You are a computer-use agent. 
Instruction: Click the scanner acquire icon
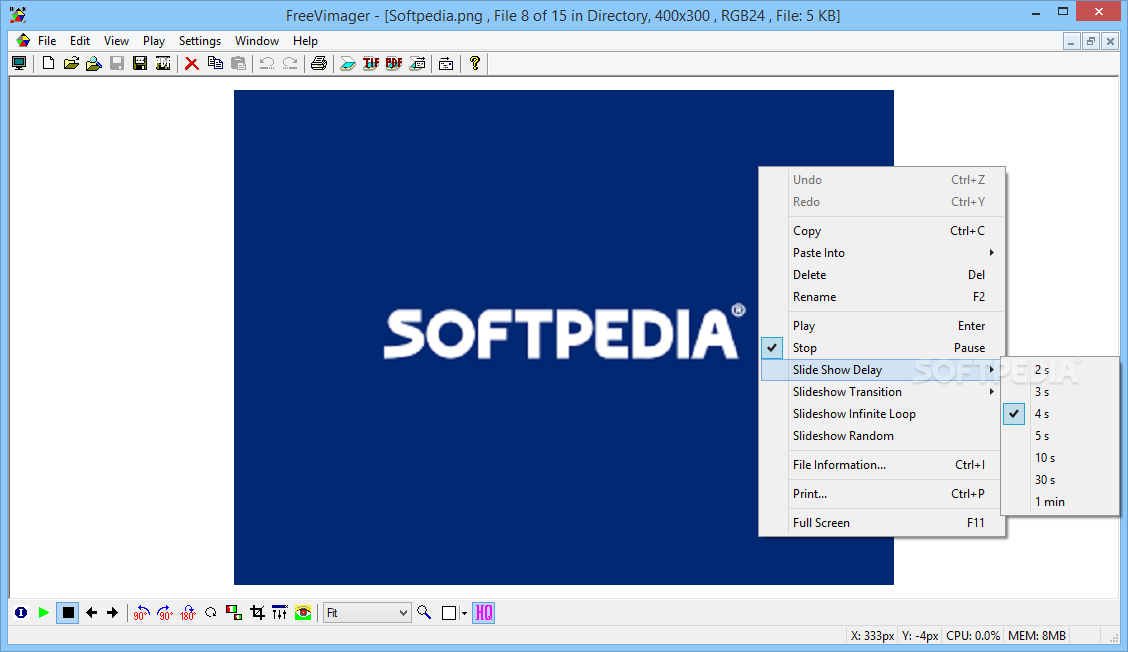347,63
